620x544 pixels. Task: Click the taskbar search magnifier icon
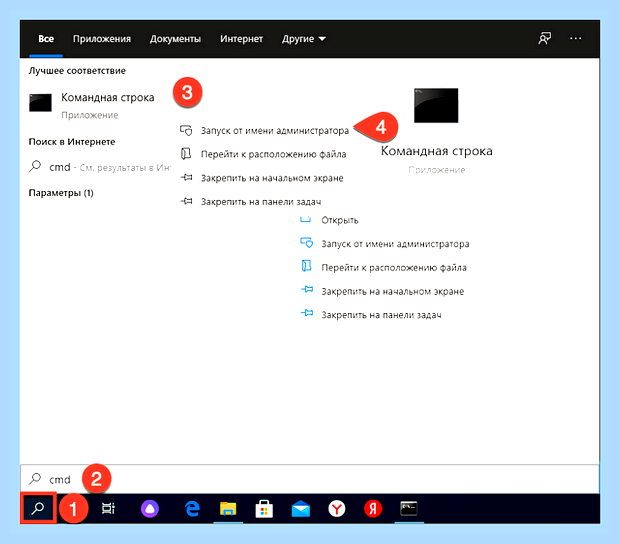coord(38,508)
